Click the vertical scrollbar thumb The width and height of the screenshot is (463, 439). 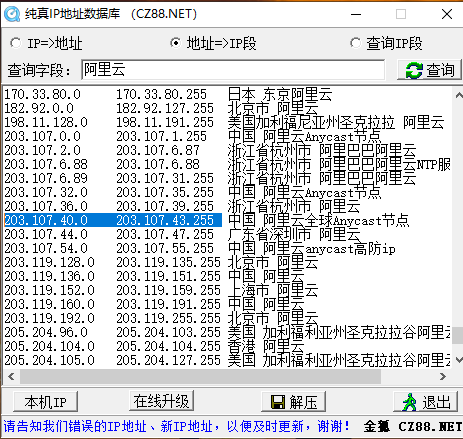(457, 335)
